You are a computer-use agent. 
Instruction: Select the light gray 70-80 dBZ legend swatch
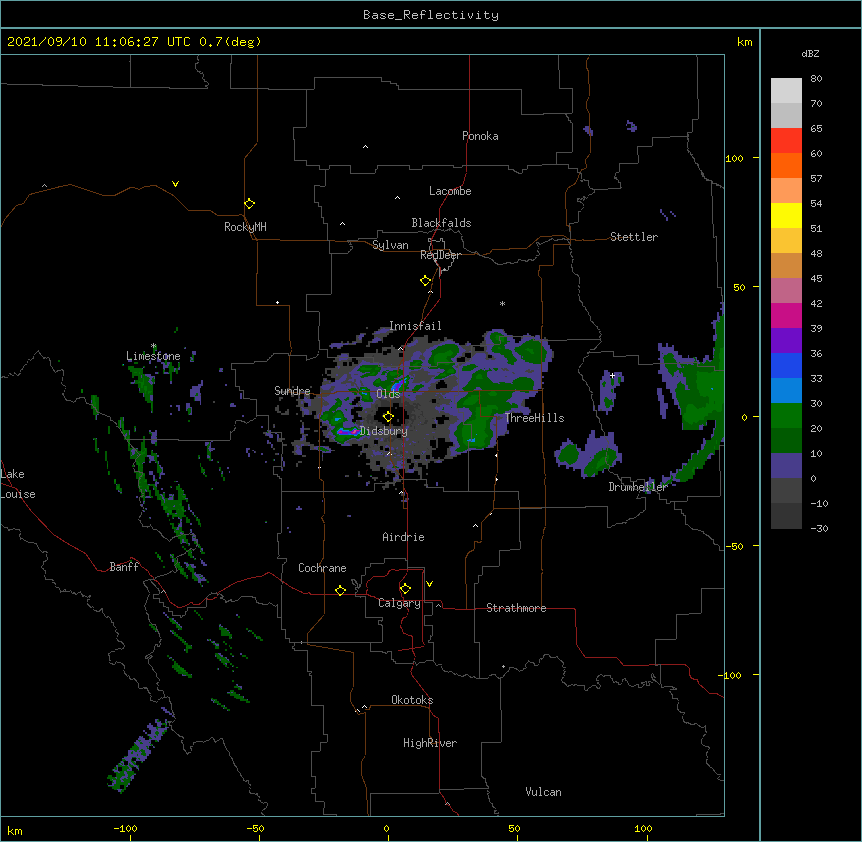(x=786, y=91)
